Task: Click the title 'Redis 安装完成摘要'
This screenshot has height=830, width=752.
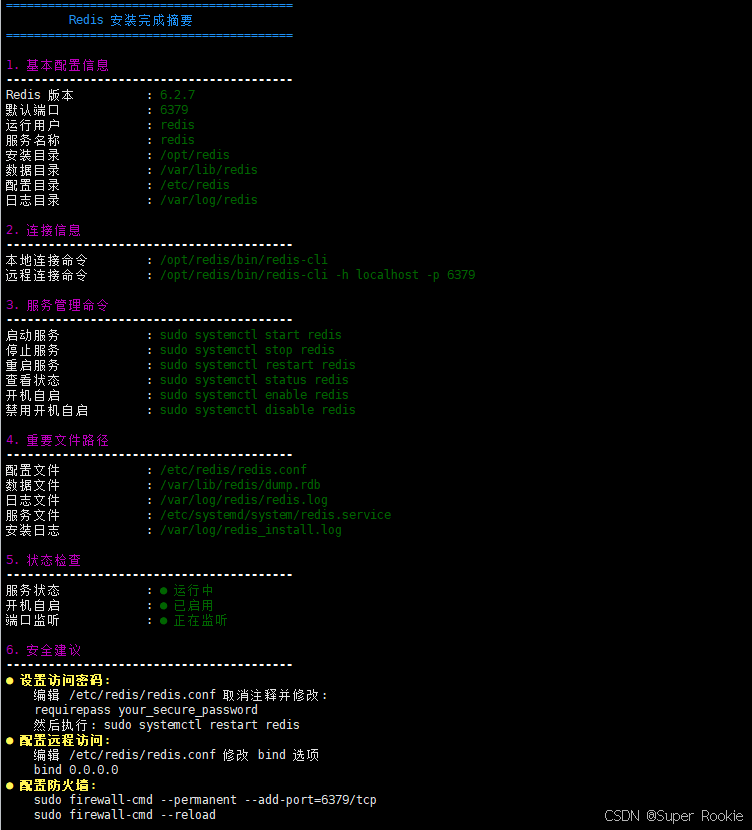Action: pyautogui.click(x=131, y=20)
